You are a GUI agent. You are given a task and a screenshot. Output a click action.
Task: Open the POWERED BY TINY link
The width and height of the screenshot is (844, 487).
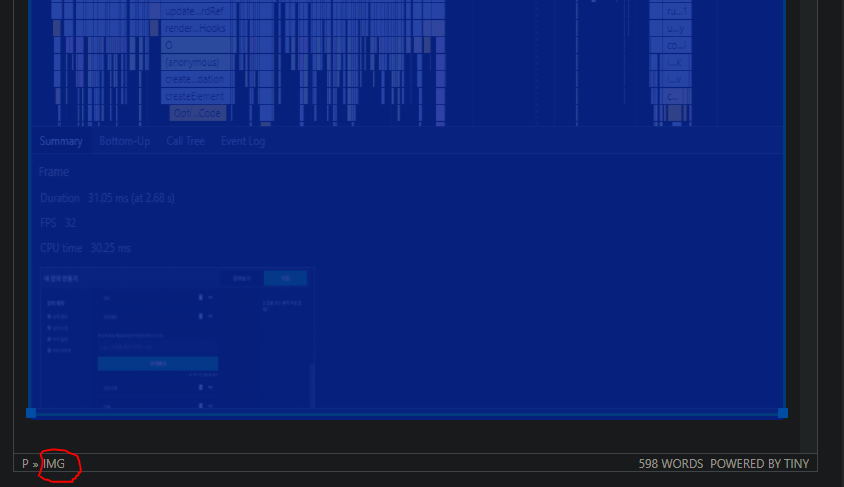tap(759, 464)
